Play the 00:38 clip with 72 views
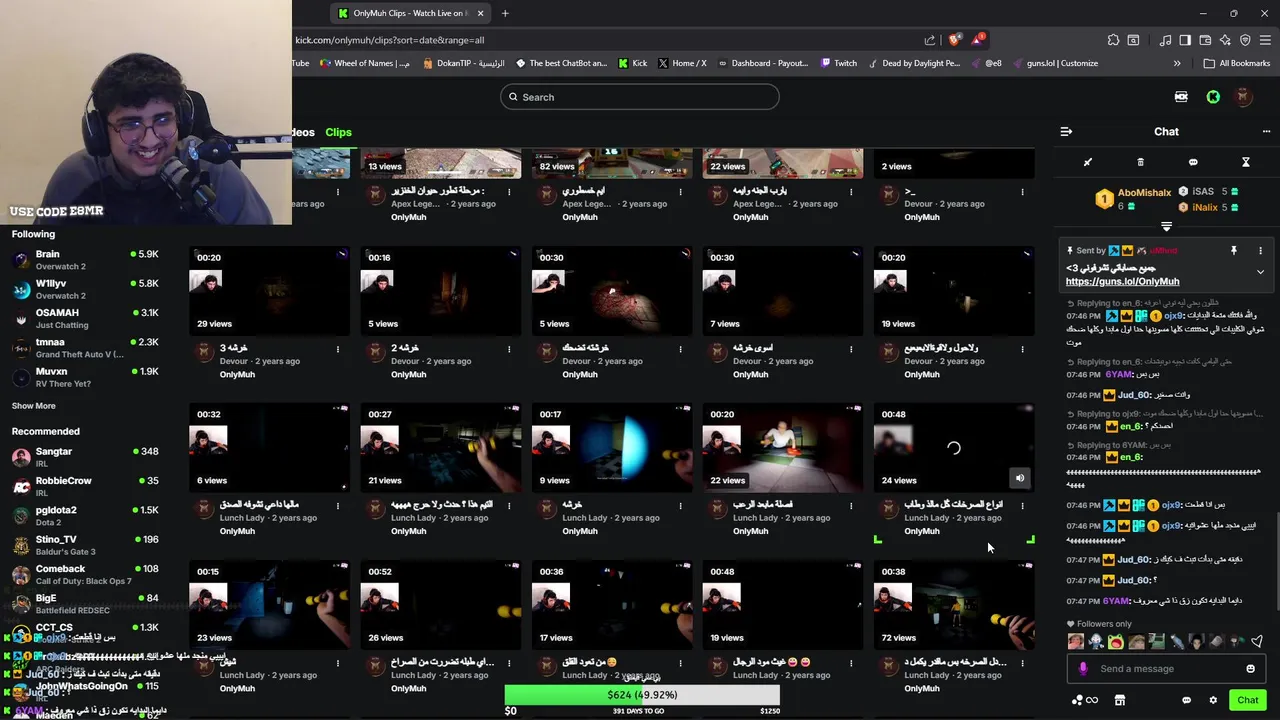Image resolution: width=1280 pixels, height=720 pixels. tap(954, 605)
